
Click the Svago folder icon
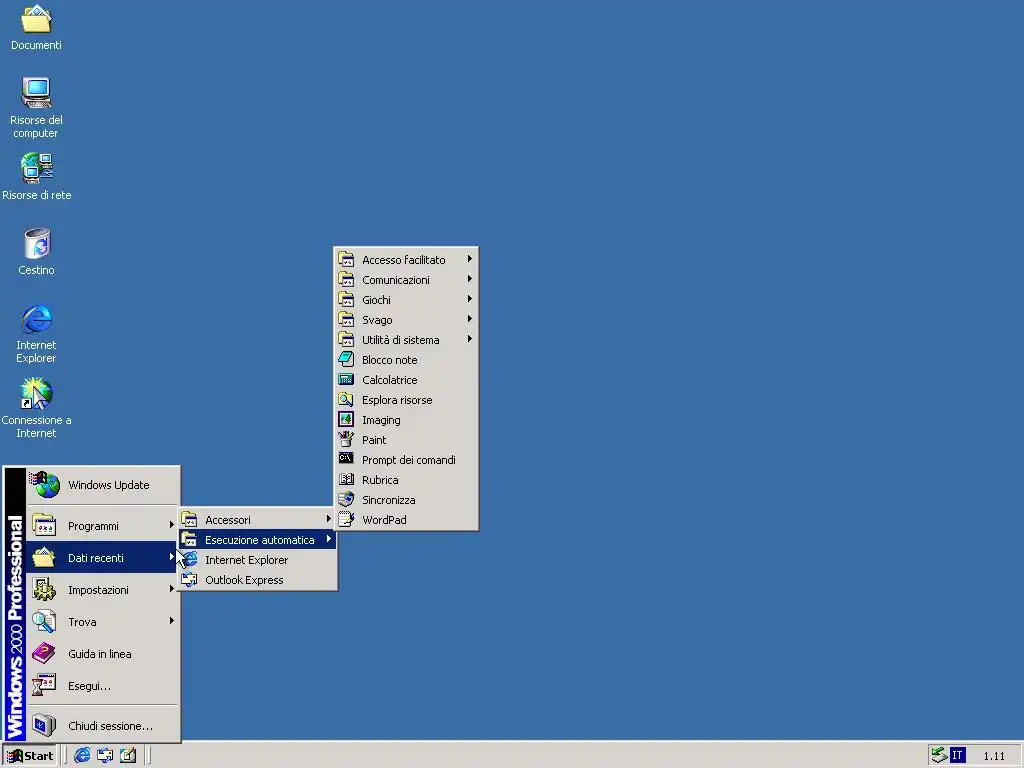click(346, 319)
